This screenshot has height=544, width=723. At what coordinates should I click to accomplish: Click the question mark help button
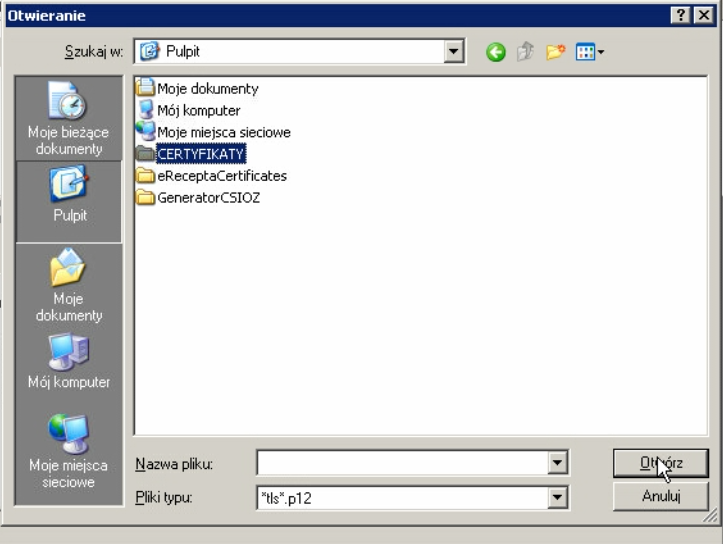pyautogui.click(x=682, y=15)
